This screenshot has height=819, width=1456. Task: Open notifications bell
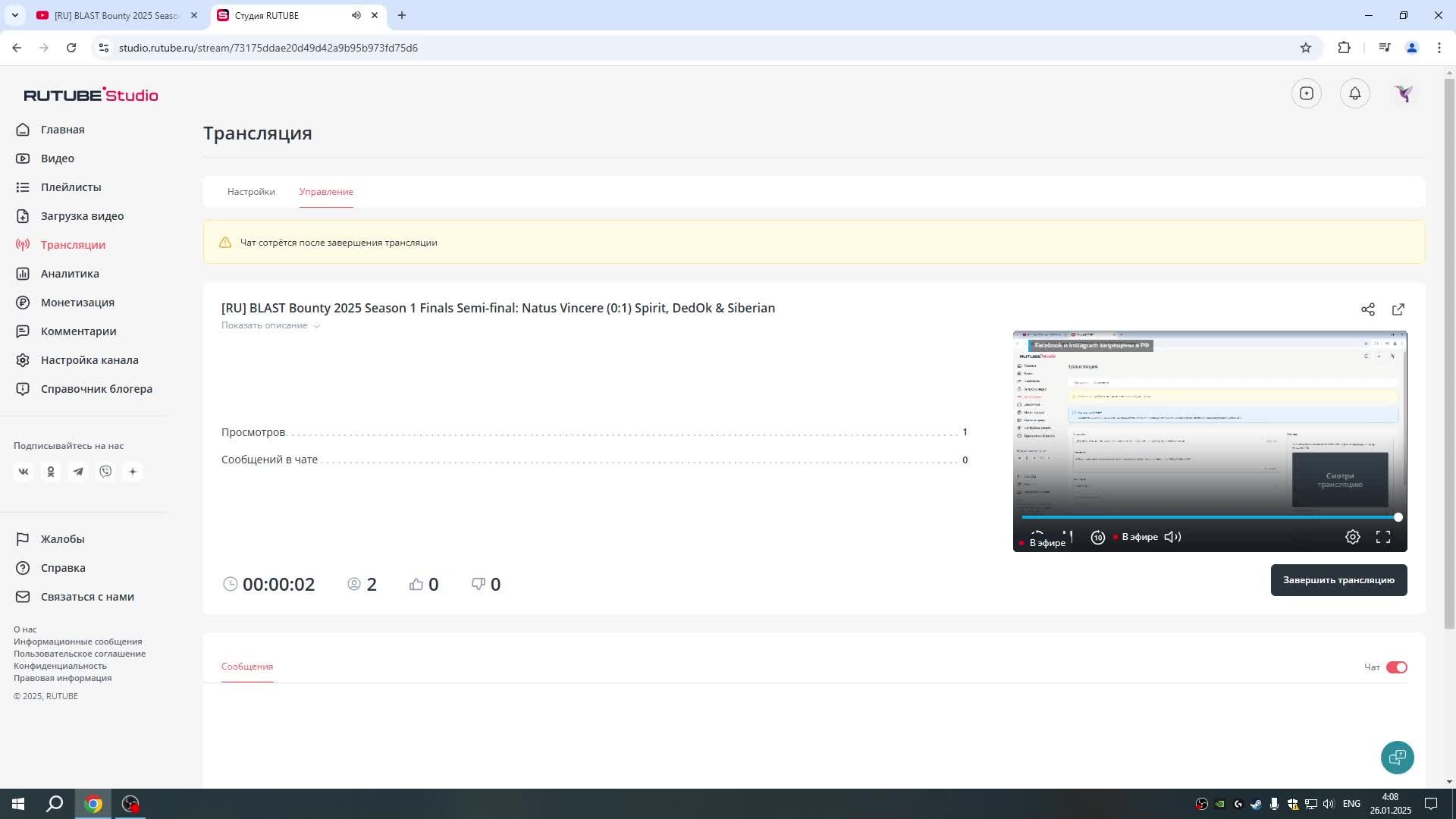[x=1355, y=93]
